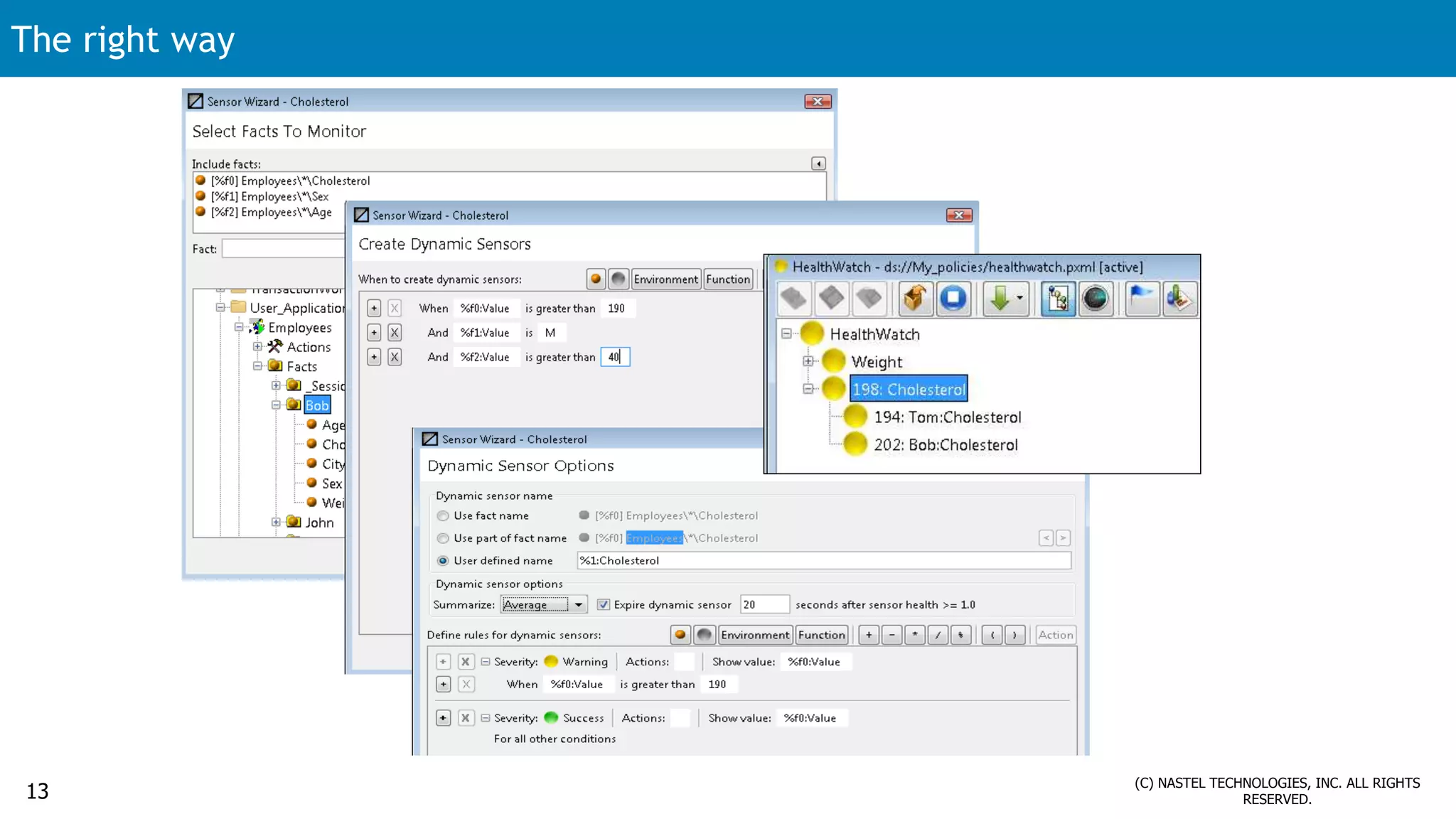Collapse the 198: Cholesterol tree node
The width and height of the screenshot is (1456, 819).
point(808,389)
